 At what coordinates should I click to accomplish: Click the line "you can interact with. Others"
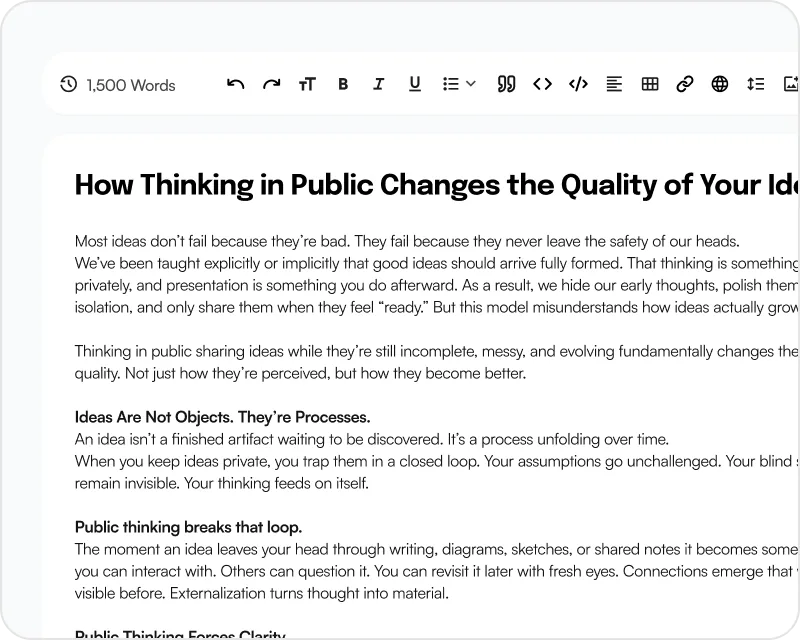click(437, 571)
